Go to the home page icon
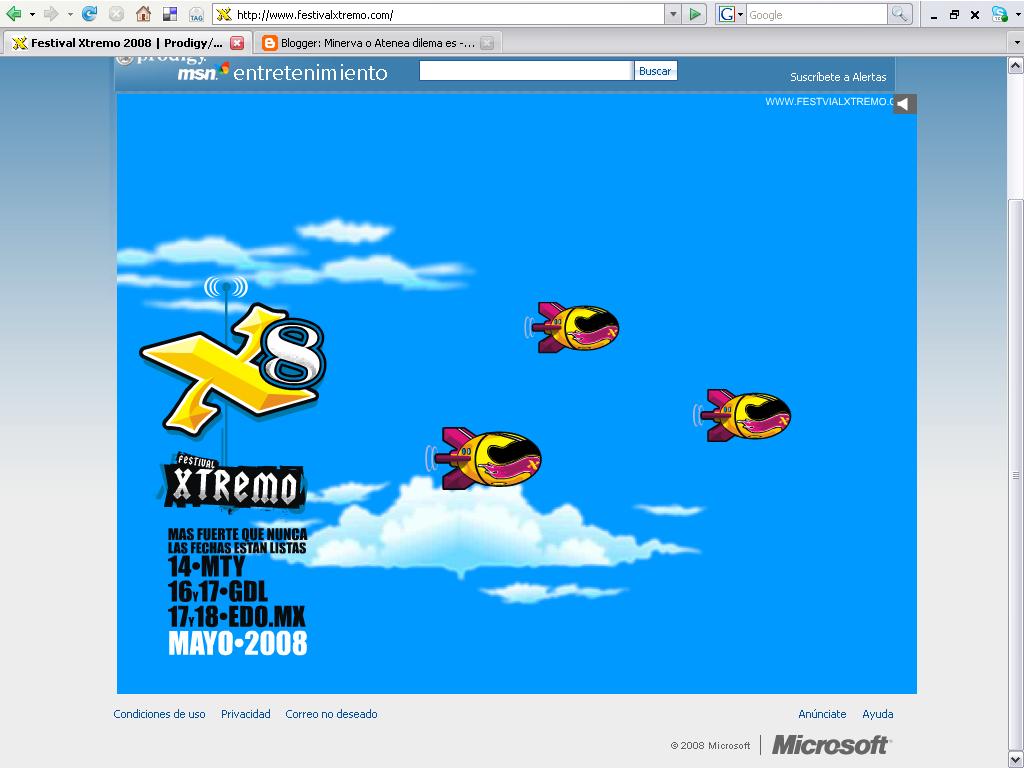The image size is (1024, 768). (x=143, y=14)
